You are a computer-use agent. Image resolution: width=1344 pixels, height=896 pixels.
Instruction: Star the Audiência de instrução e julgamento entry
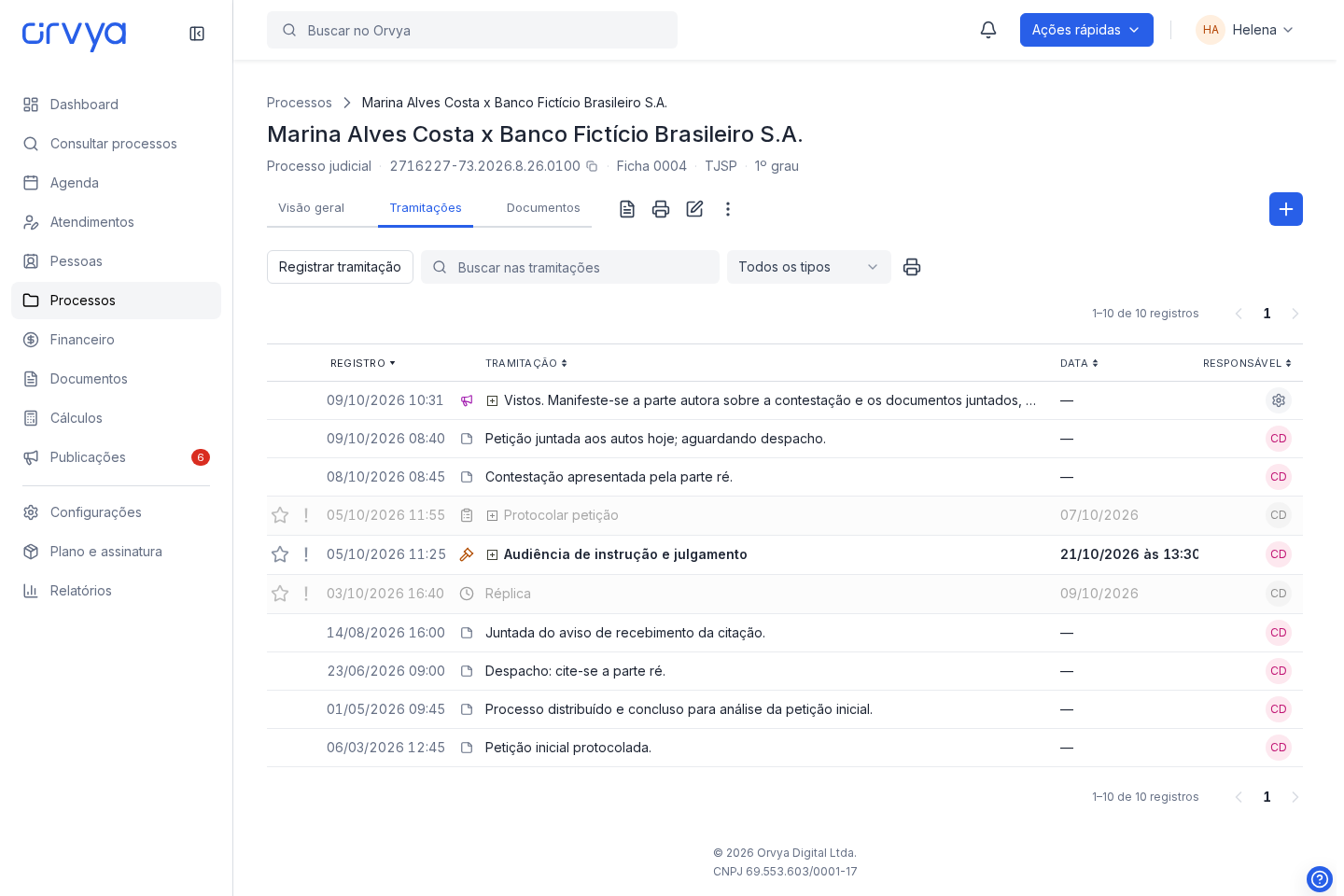[280, 554]
